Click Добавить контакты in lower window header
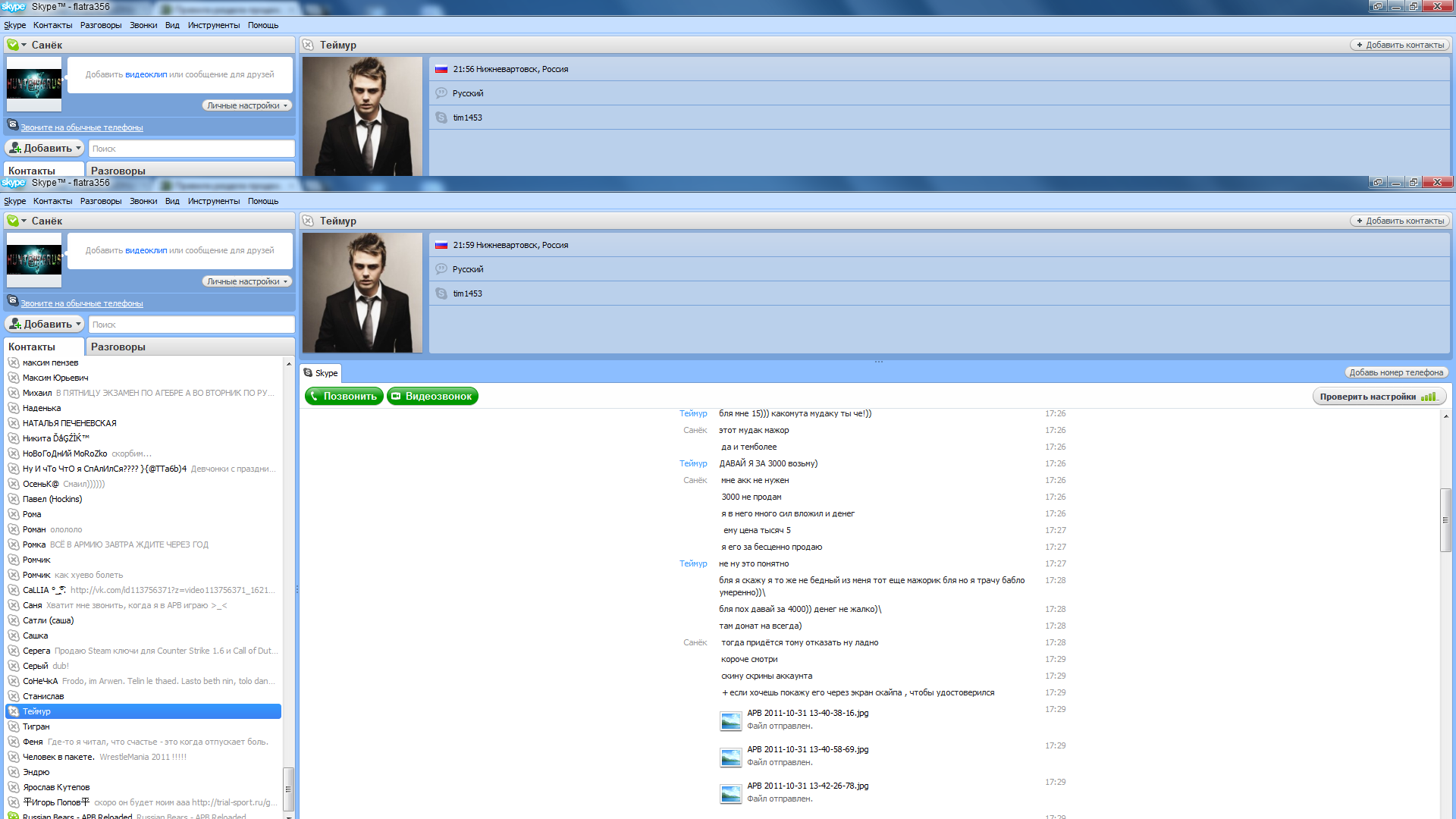The width and height of the screenshot is (1456, 819). [1400, 221]
